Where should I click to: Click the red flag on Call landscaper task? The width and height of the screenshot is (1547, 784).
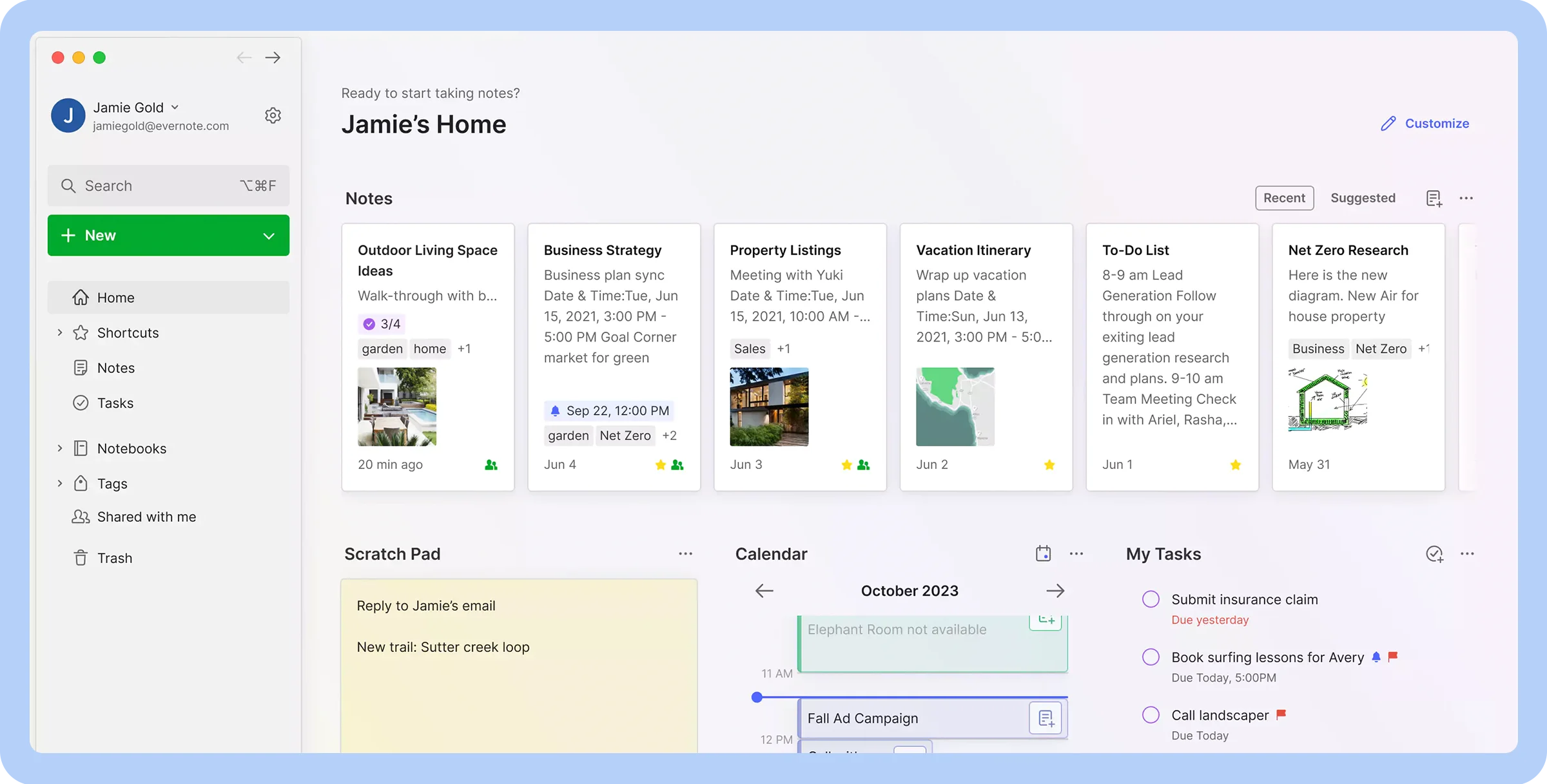[1281, 714]
